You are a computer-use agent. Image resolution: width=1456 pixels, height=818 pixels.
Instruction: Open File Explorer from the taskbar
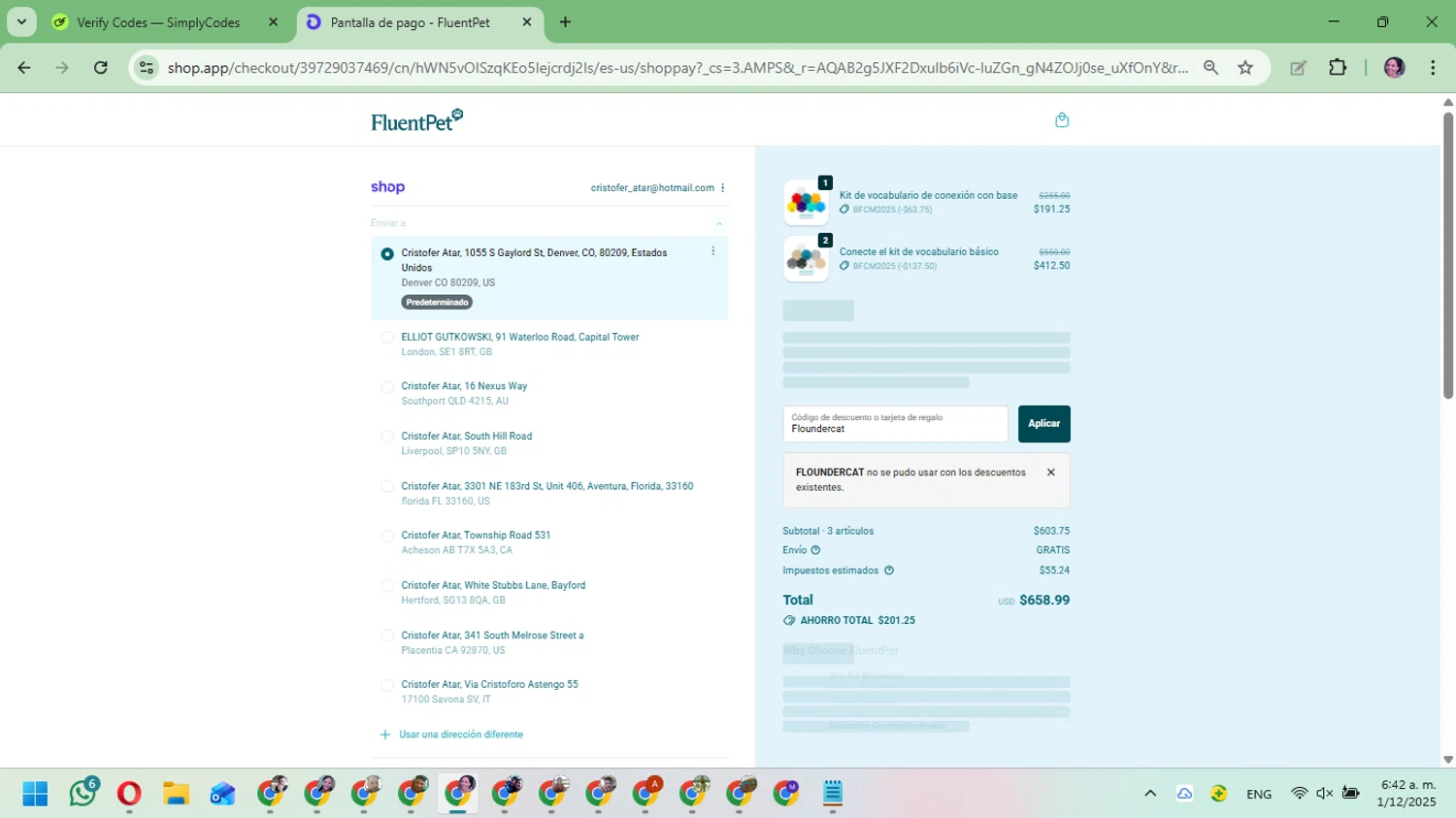(176, 794)
